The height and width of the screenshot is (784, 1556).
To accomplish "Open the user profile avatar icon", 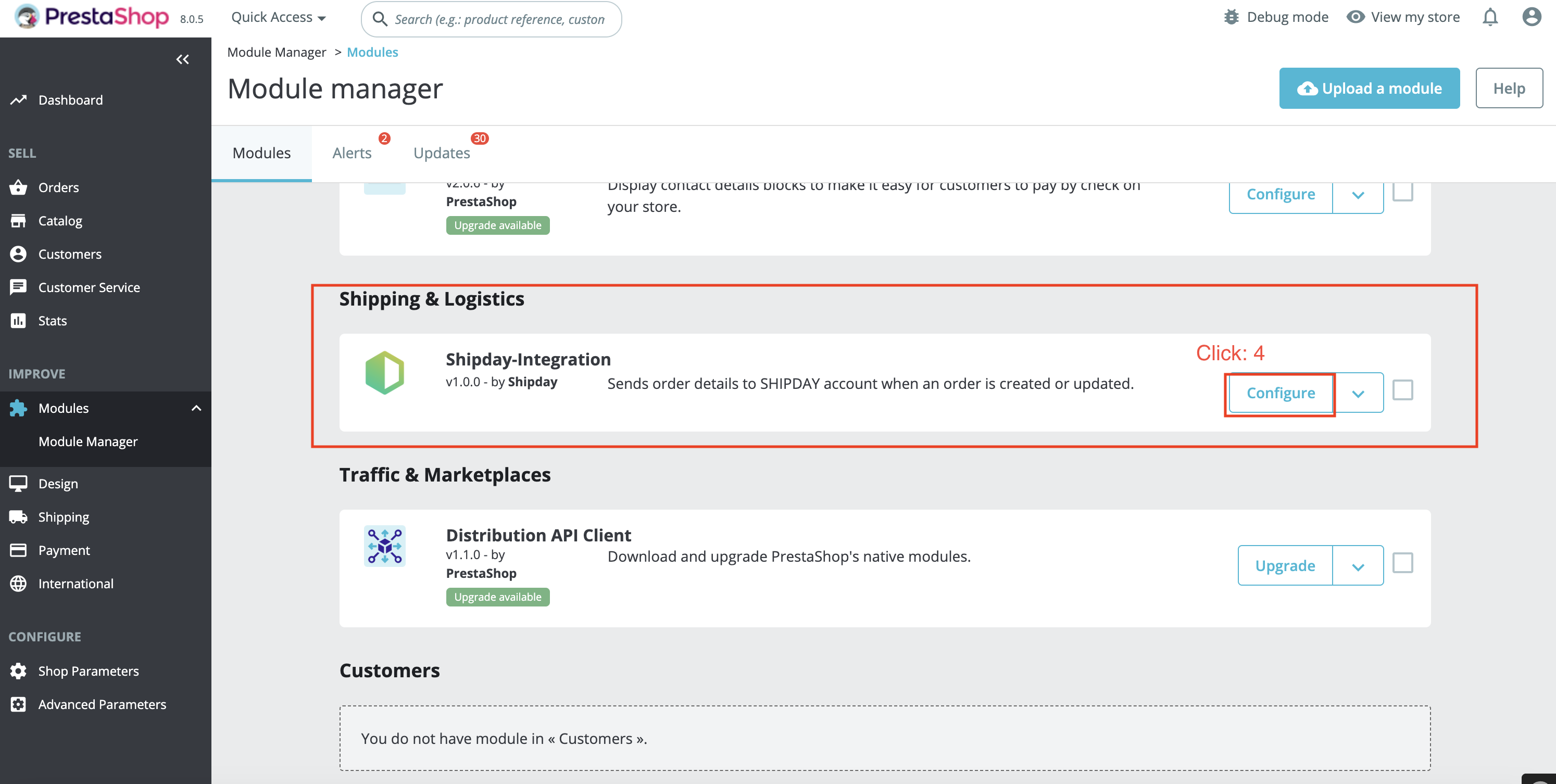I will click(x=1531, y=17).
